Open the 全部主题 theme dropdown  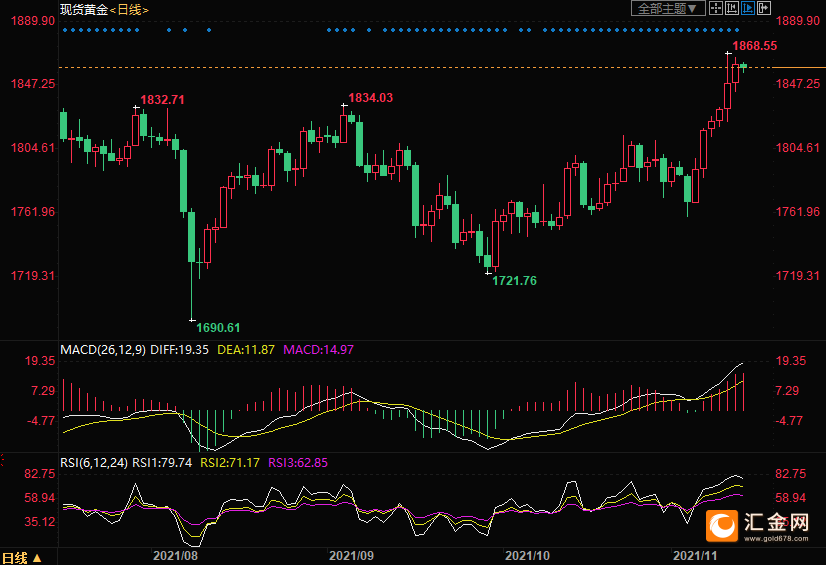pos(664,8)
